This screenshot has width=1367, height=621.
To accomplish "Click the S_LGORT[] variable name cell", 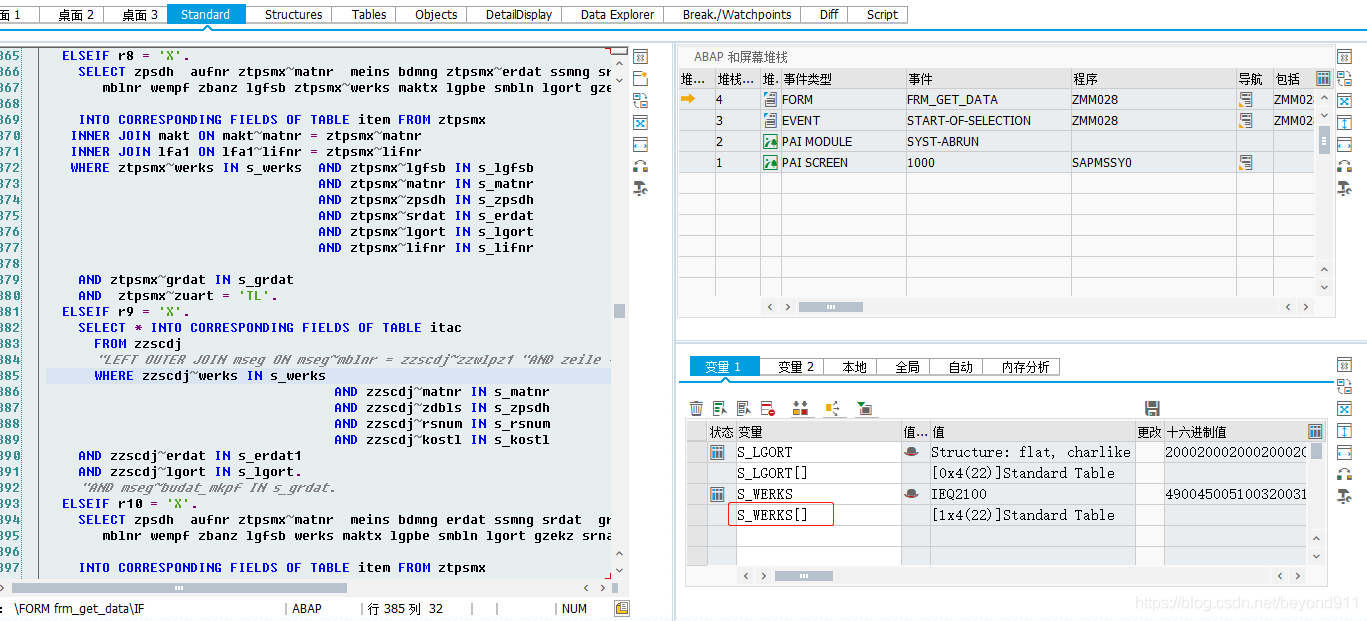I will (x=818, y=473).
